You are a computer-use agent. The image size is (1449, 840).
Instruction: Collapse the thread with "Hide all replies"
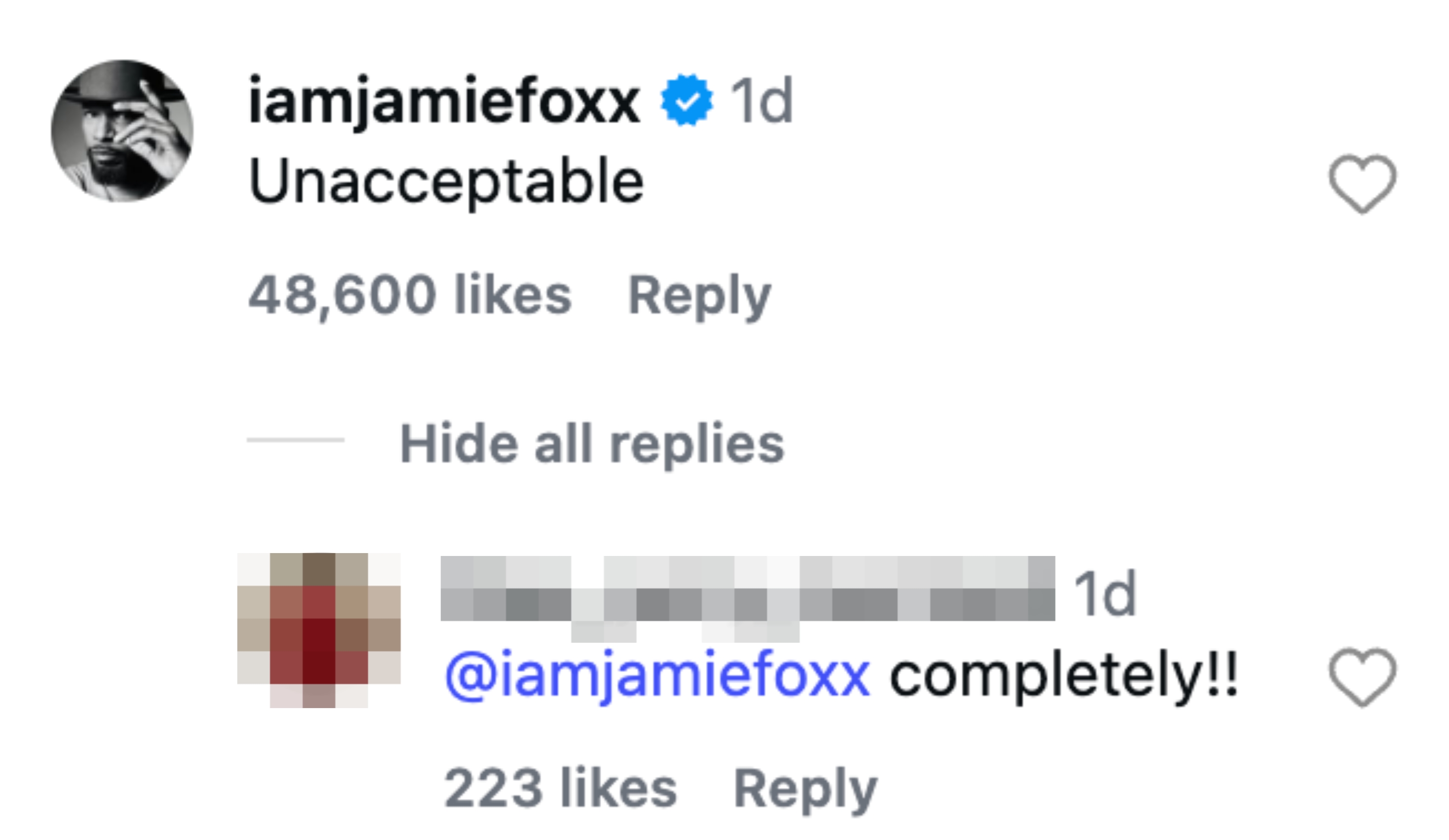point(592,443)
